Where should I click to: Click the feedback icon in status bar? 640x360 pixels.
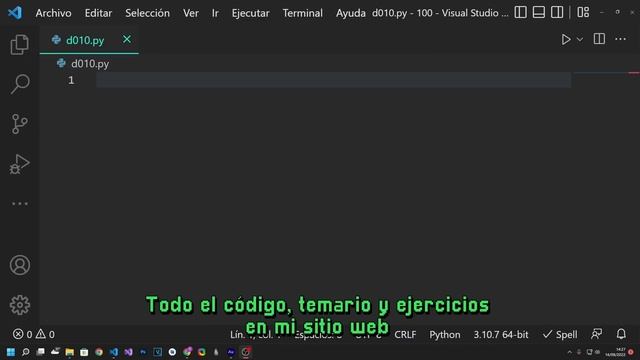pyautogui.click(x=596, y=334)
